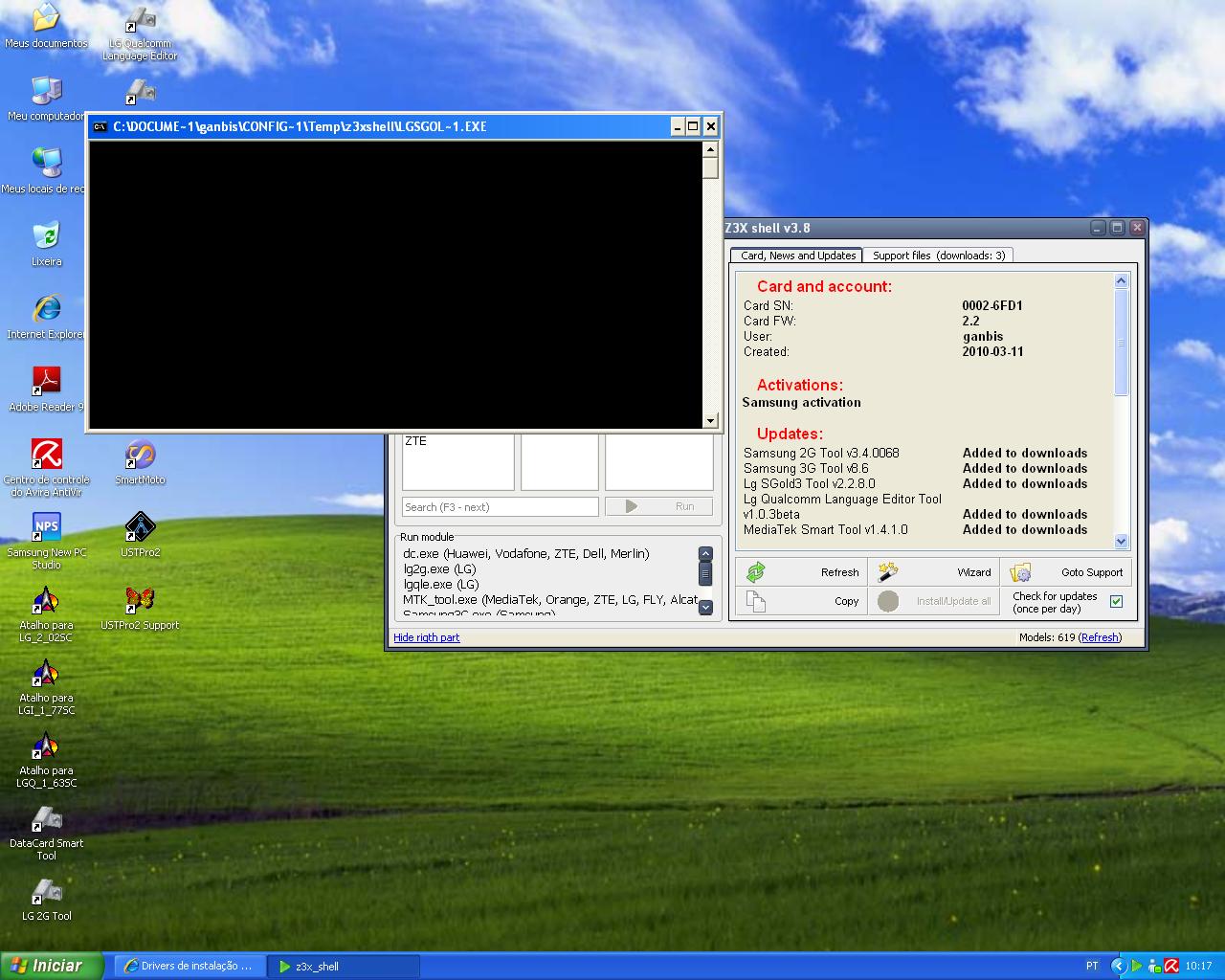The width and height of the screenshot is (1225, 980).
Task: Launch DataCard Smart Tool shortcut
Action: (46, 831)
